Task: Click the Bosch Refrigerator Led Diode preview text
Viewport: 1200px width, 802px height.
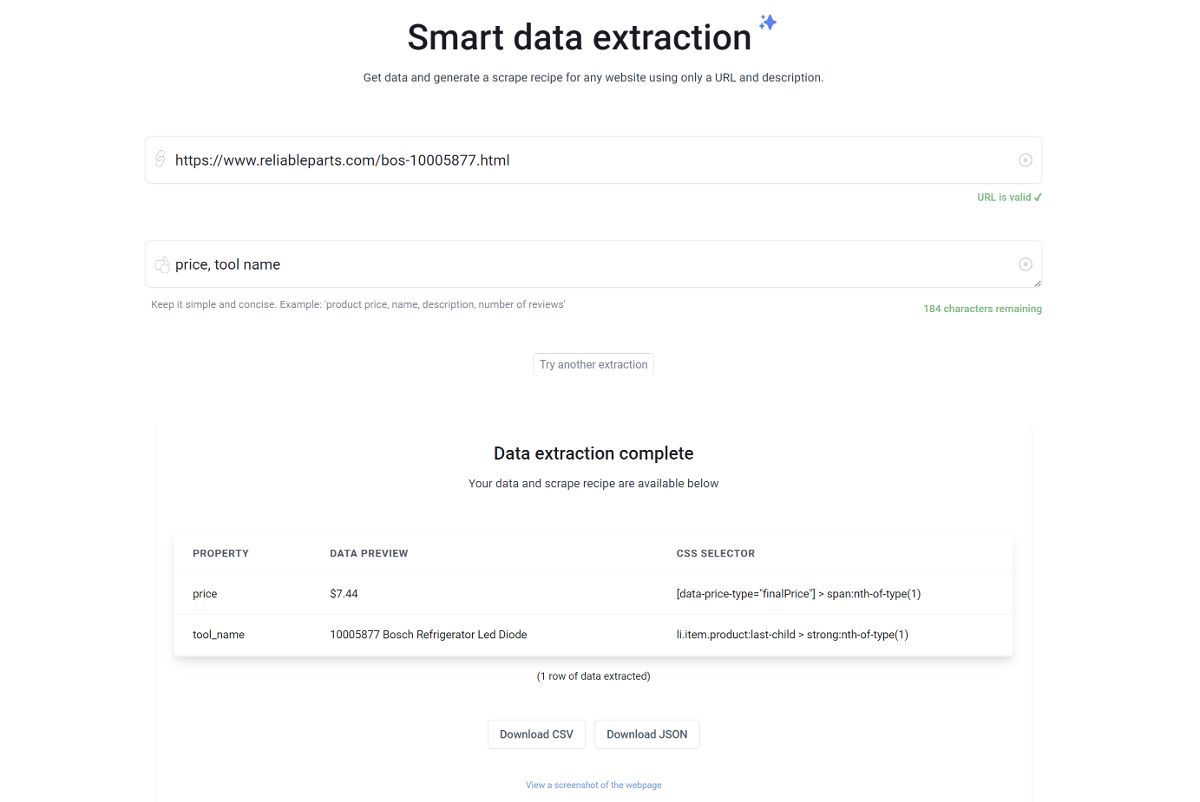Action: point(428,634)
